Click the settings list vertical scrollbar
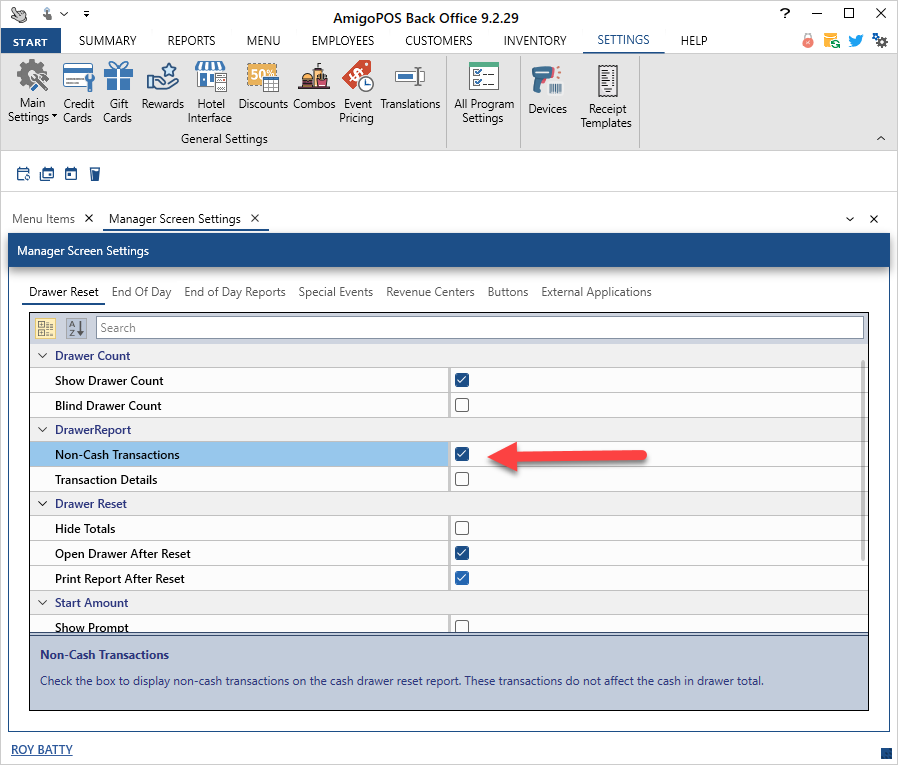 click(x=863, y=460)
